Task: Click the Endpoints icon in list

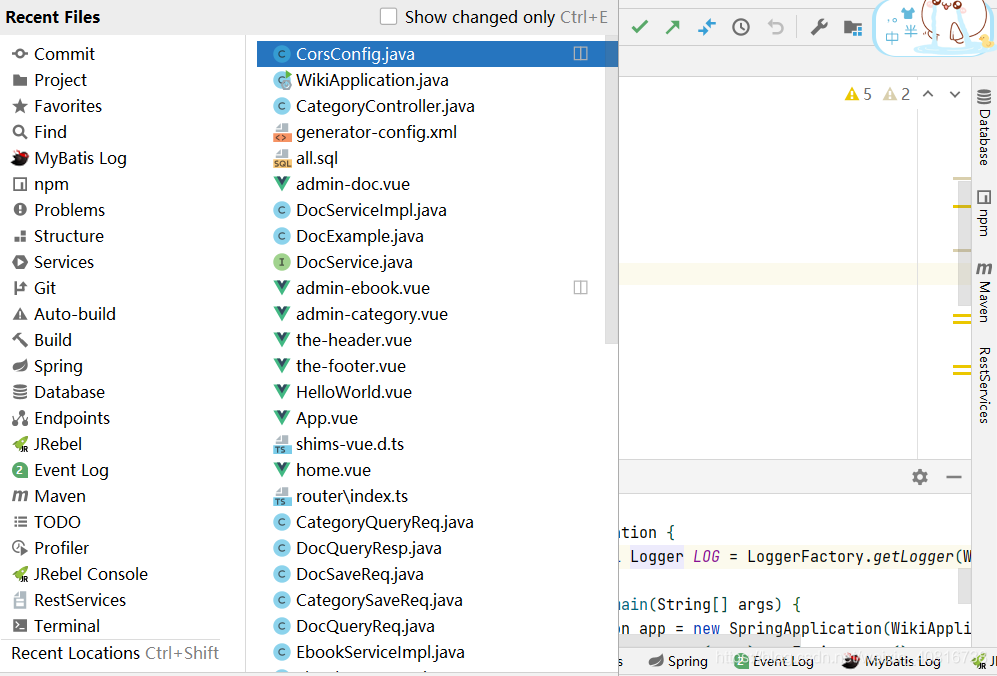Action: point(20,418)
